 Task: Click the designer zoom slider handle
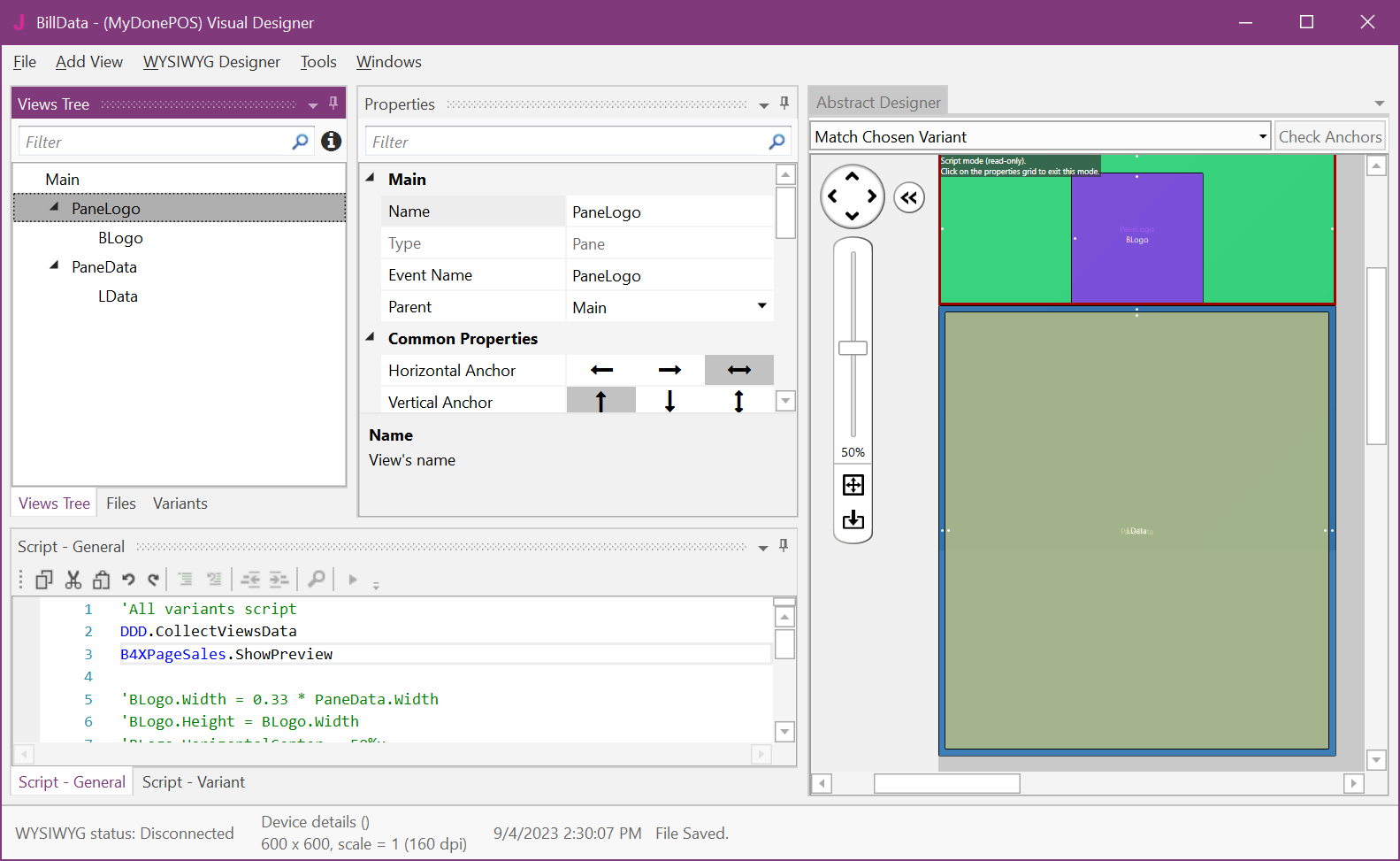click(853, 348)
